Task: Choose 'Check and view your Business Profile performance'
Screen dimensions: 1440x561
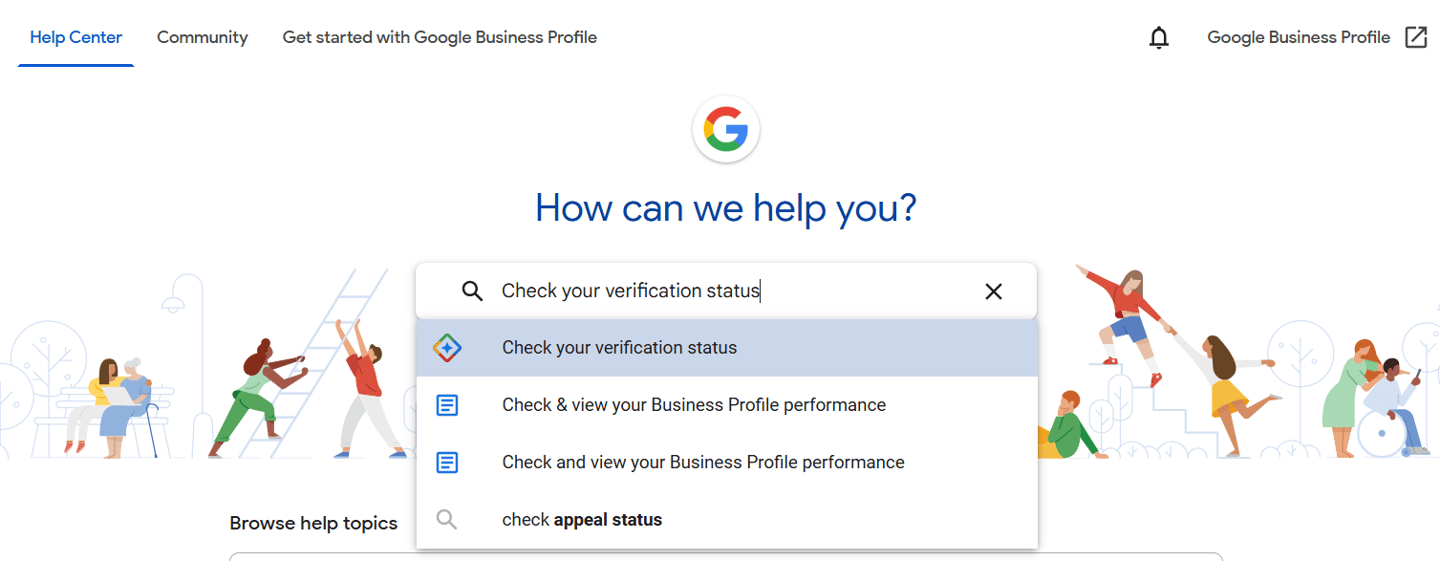Action: pyautogui.click(x=703, y=462)
